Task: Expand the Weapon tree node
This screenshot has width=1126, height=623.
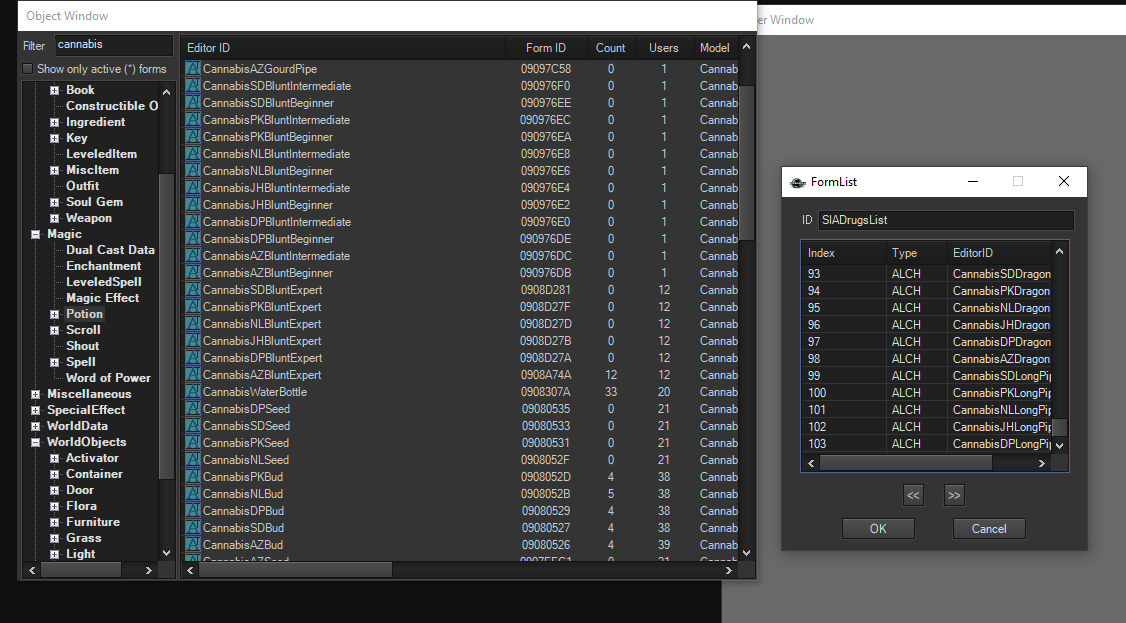Action: (54, 218)
